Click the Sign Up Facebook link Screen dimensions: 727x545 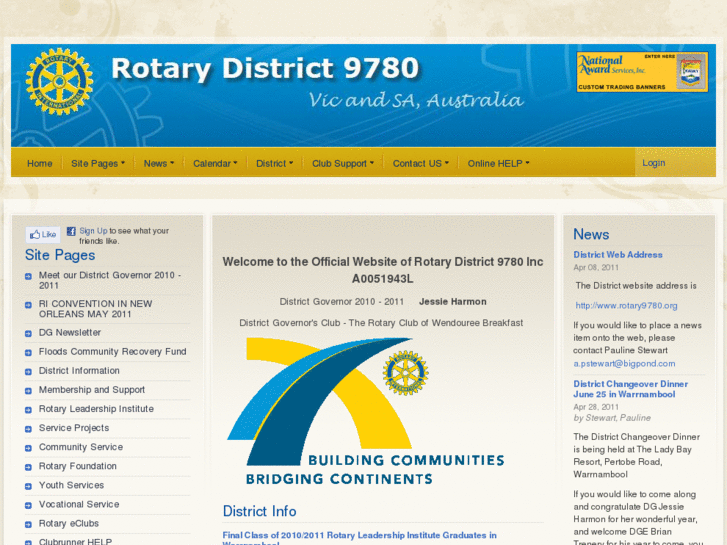pyautogui.click(x=93, y=231)
